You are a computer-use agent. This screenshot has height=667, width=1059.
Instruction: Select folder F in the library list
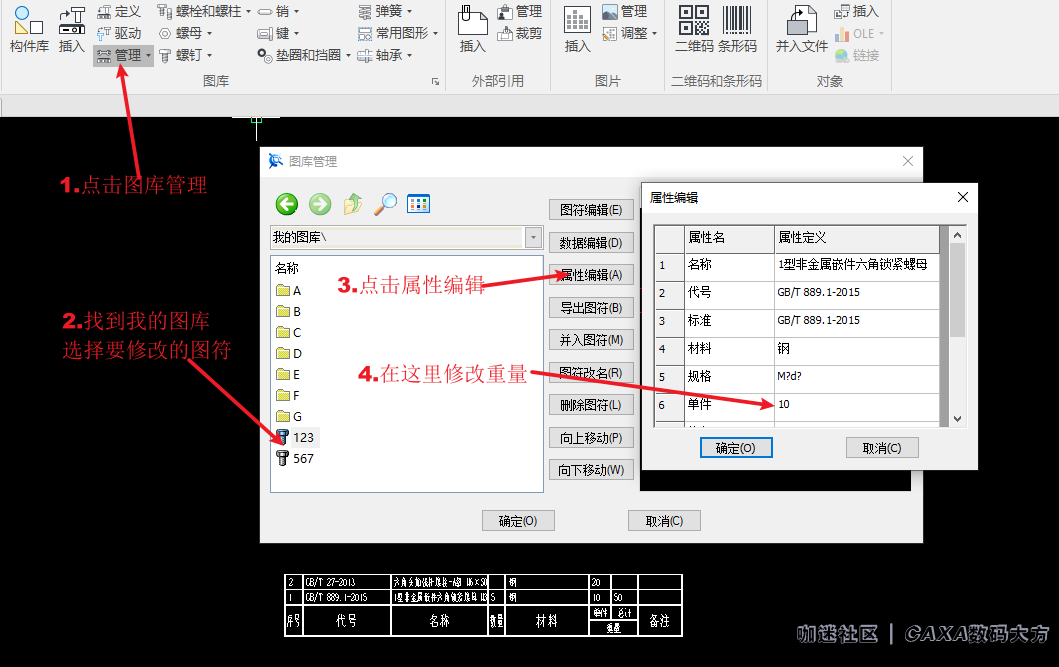point(288,396)
